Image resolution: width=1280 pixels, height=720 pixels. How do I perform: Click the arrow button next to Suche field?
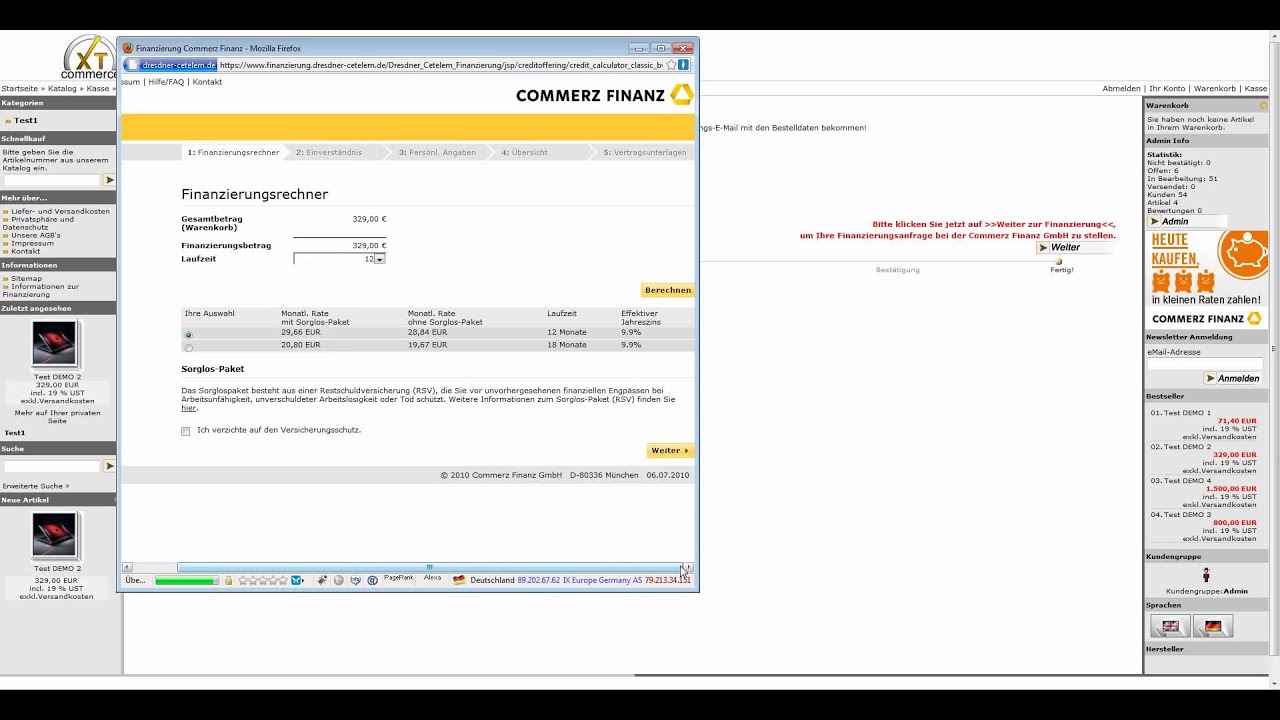(x=109, y=466)
